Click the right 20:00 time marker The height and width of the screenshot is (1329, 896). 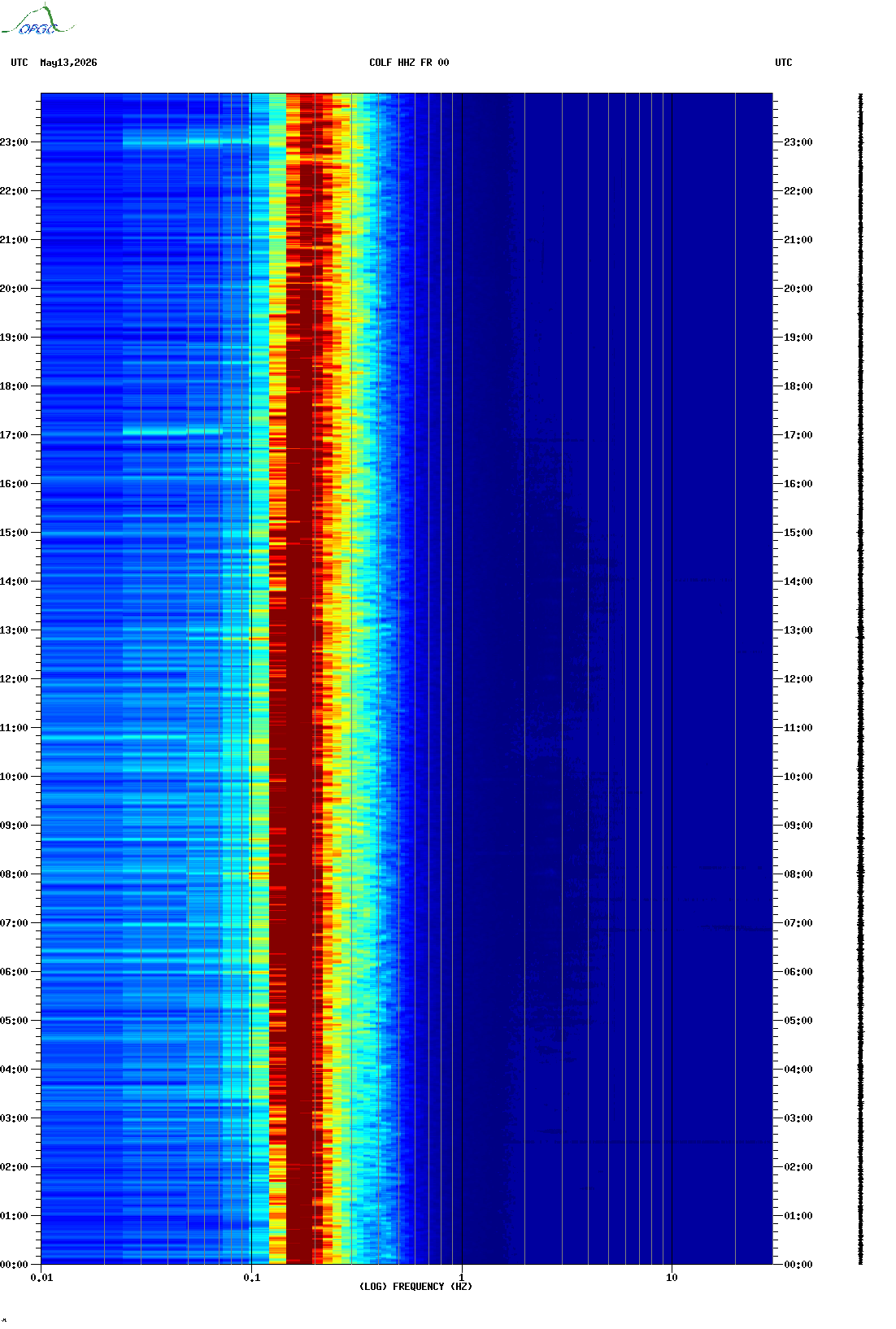point(798,289)
